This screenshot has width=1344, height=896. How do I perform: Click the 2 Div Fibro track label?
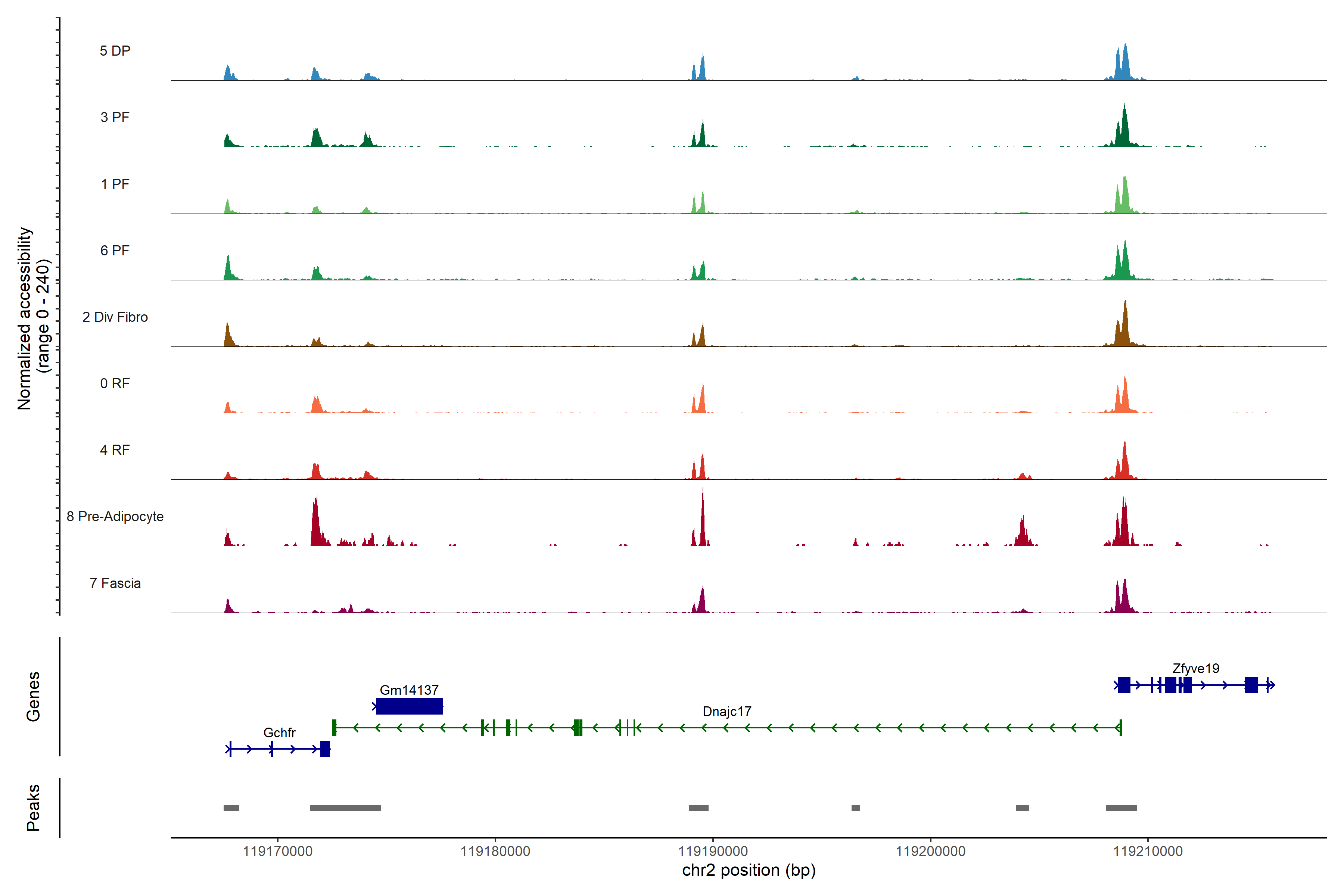pyautogui.click(x=115, y=317)
